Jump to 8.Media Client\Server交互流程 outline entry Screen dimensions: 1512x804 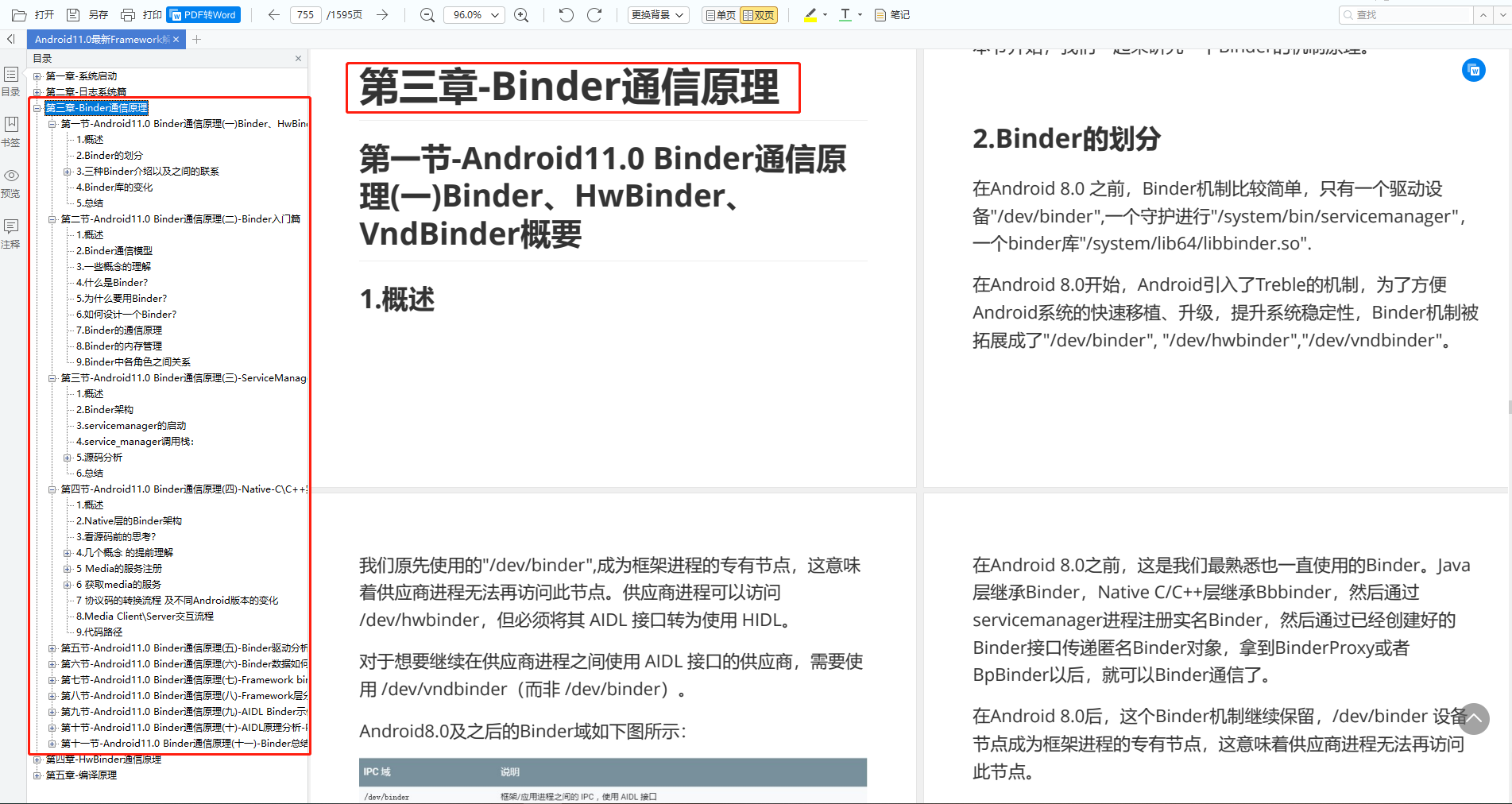[x=145, y=617]
